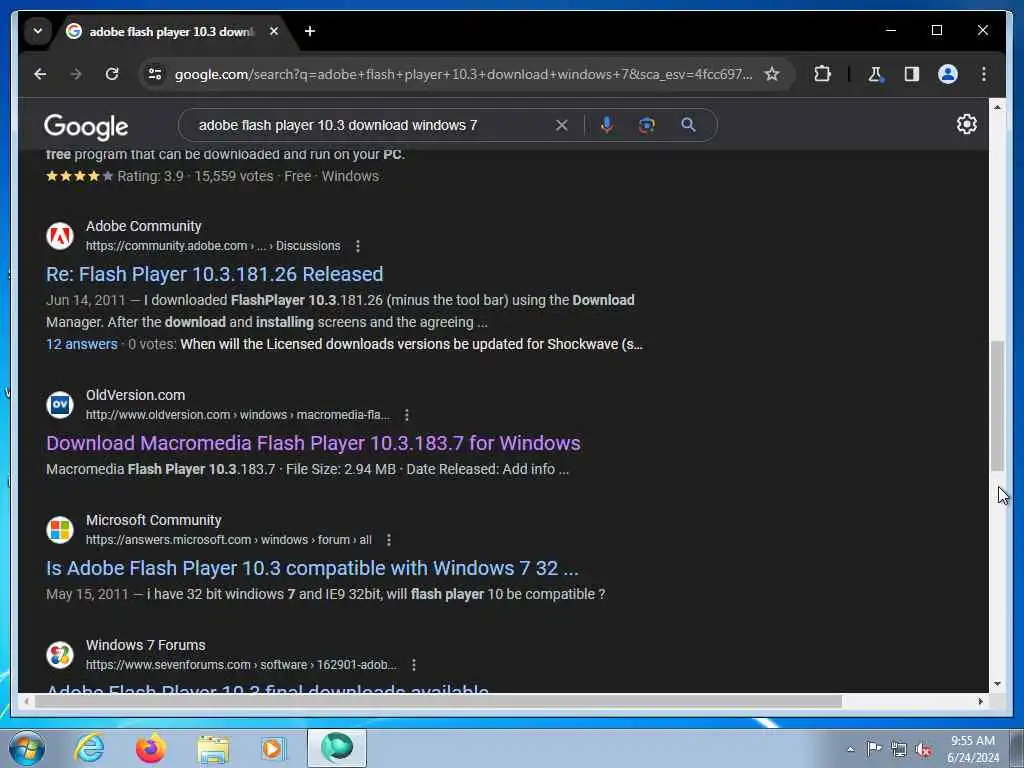This screenshot has width=1024, height=768.
Task: Open Windows Explorer folder on taskbar
Action: pos(213,748)
